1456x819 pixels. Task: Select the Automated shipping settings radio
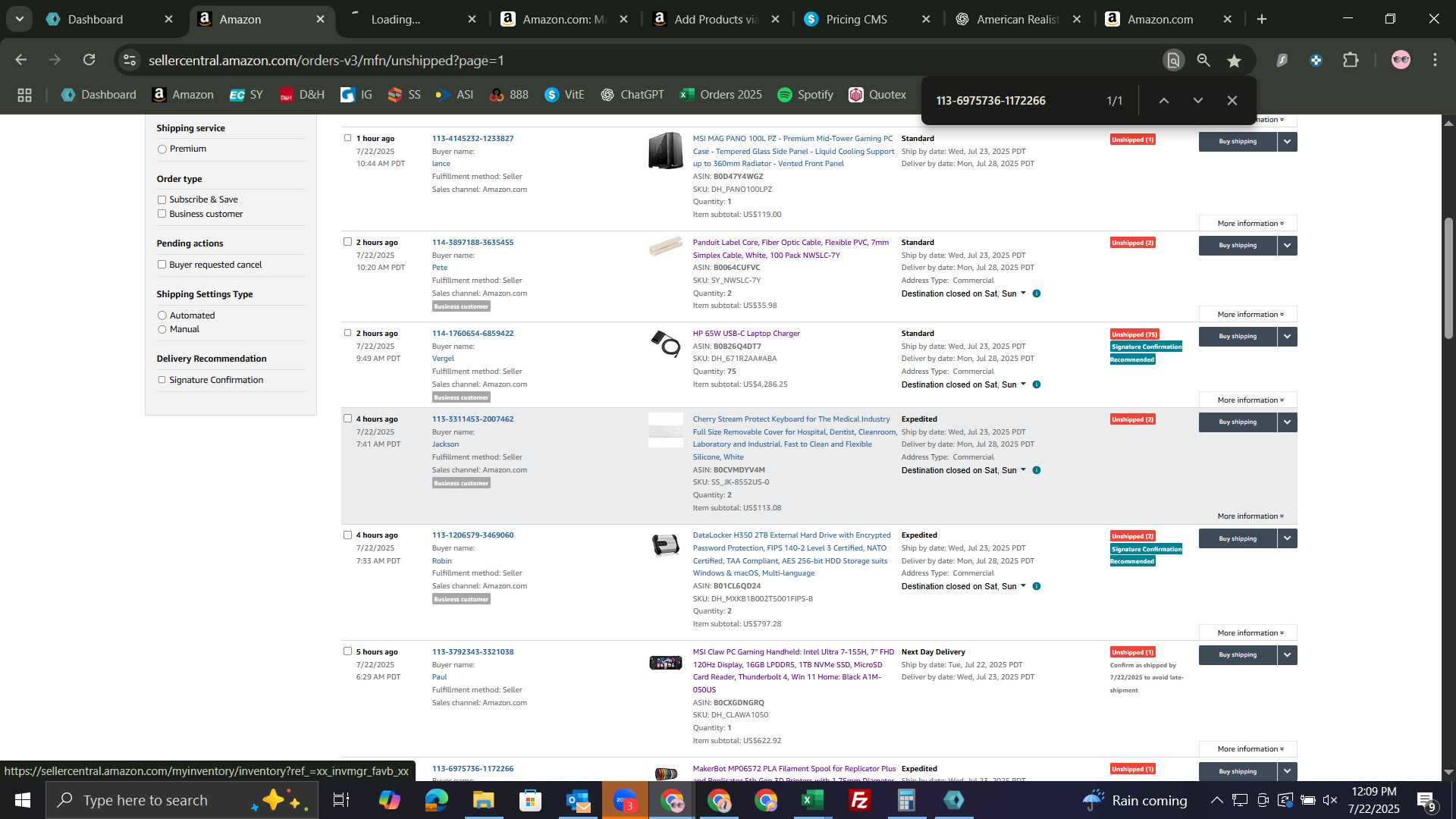[162, 315]
